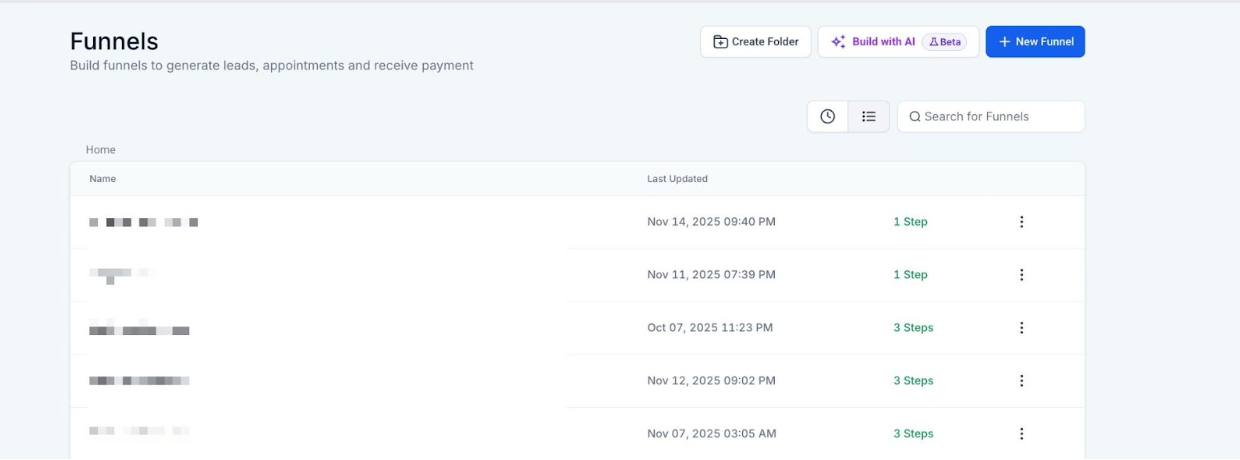
Task: Open three-dot menu for Nov 11, 2025 funnel
Action: 1021,275
